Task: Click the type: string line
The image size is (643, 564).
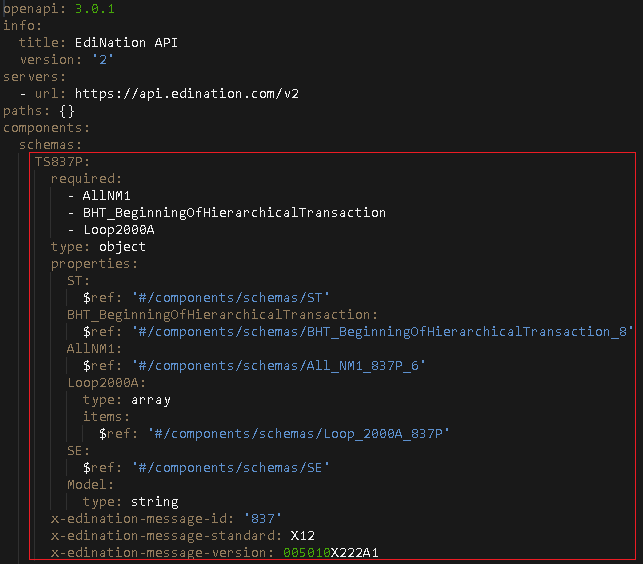Action: pos(130,502)
